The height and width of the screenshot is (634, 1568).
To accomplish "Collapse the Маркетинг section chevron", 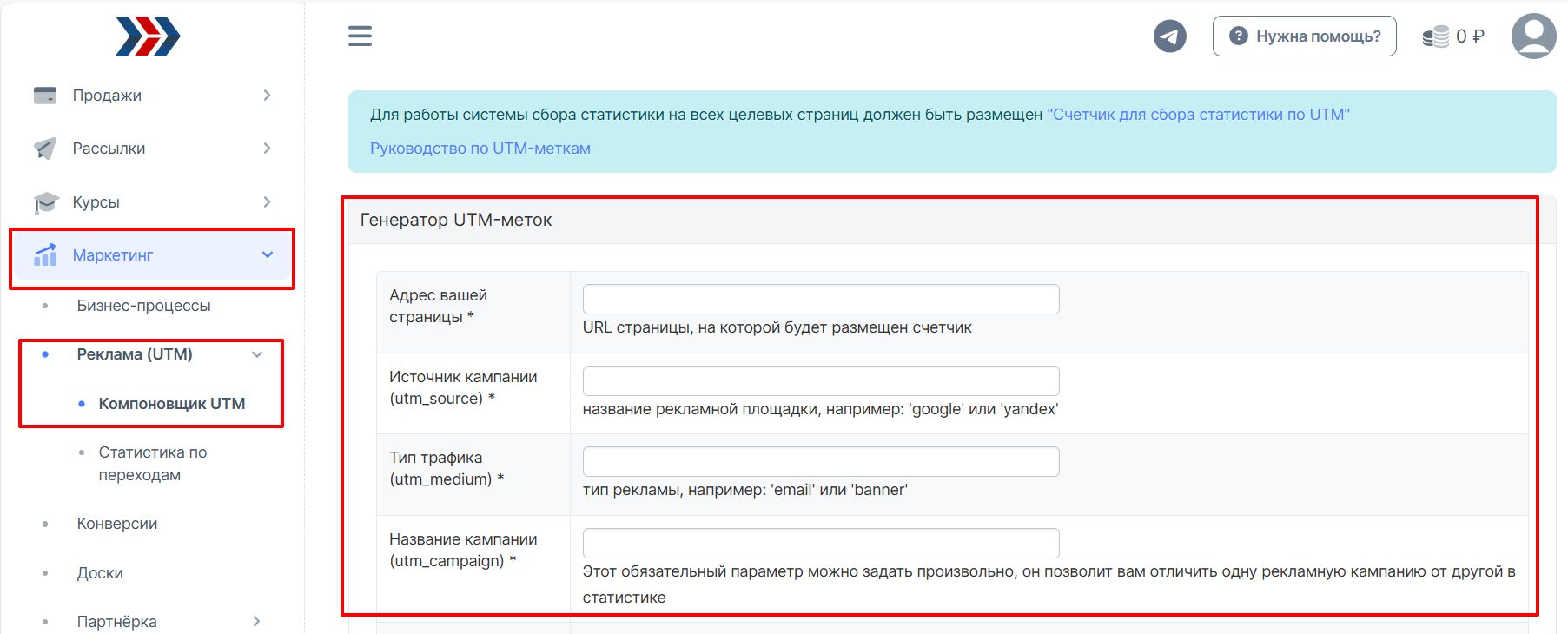I will pyautogui.click(x=268, y=255).
